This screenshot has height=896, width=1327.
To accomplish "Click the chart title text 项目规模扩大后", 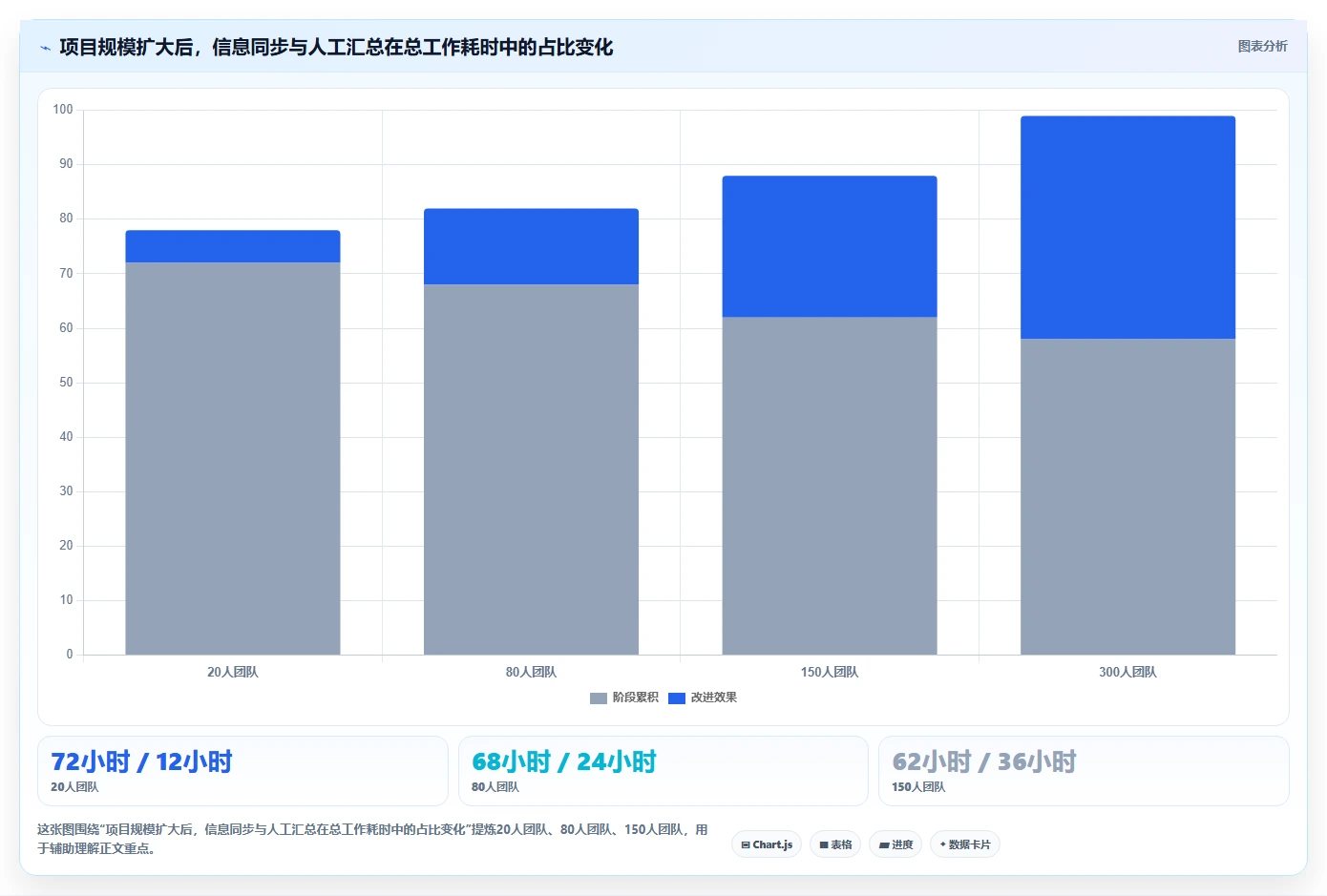I will point(126,47).
